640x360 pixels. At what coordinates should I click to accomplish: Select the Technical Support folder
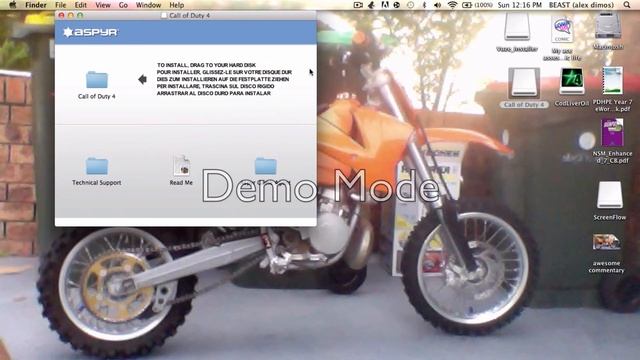pyautogui.click(x=97, y=166)
